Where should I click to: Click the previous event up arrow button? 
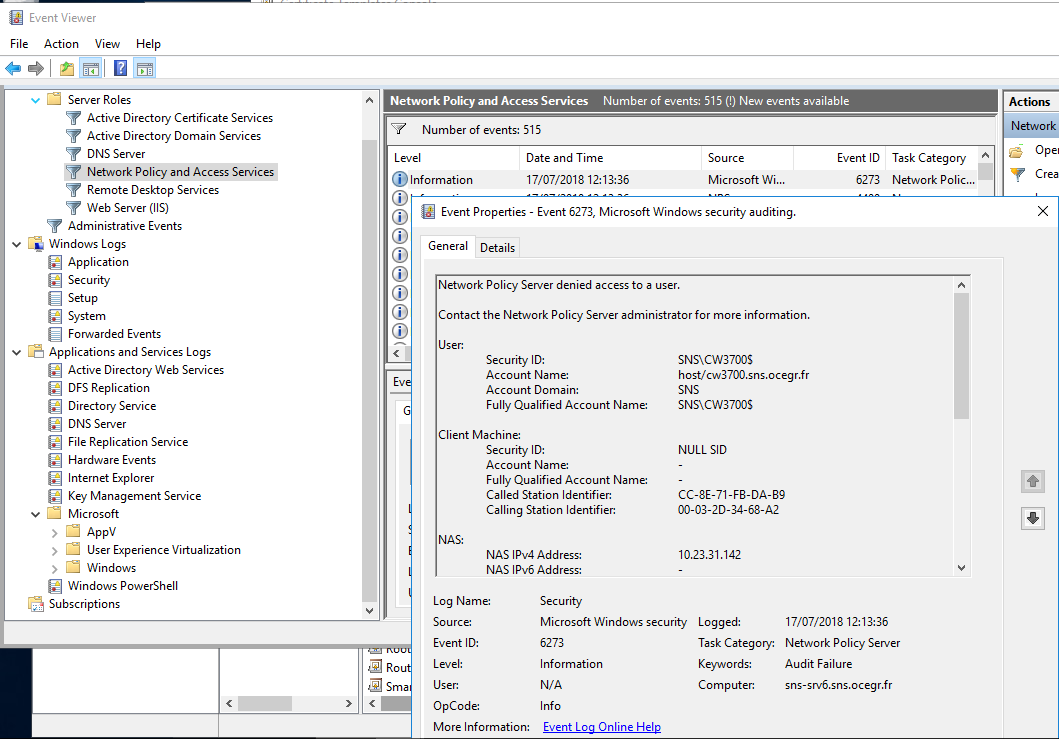click(x=1033, y=482)
